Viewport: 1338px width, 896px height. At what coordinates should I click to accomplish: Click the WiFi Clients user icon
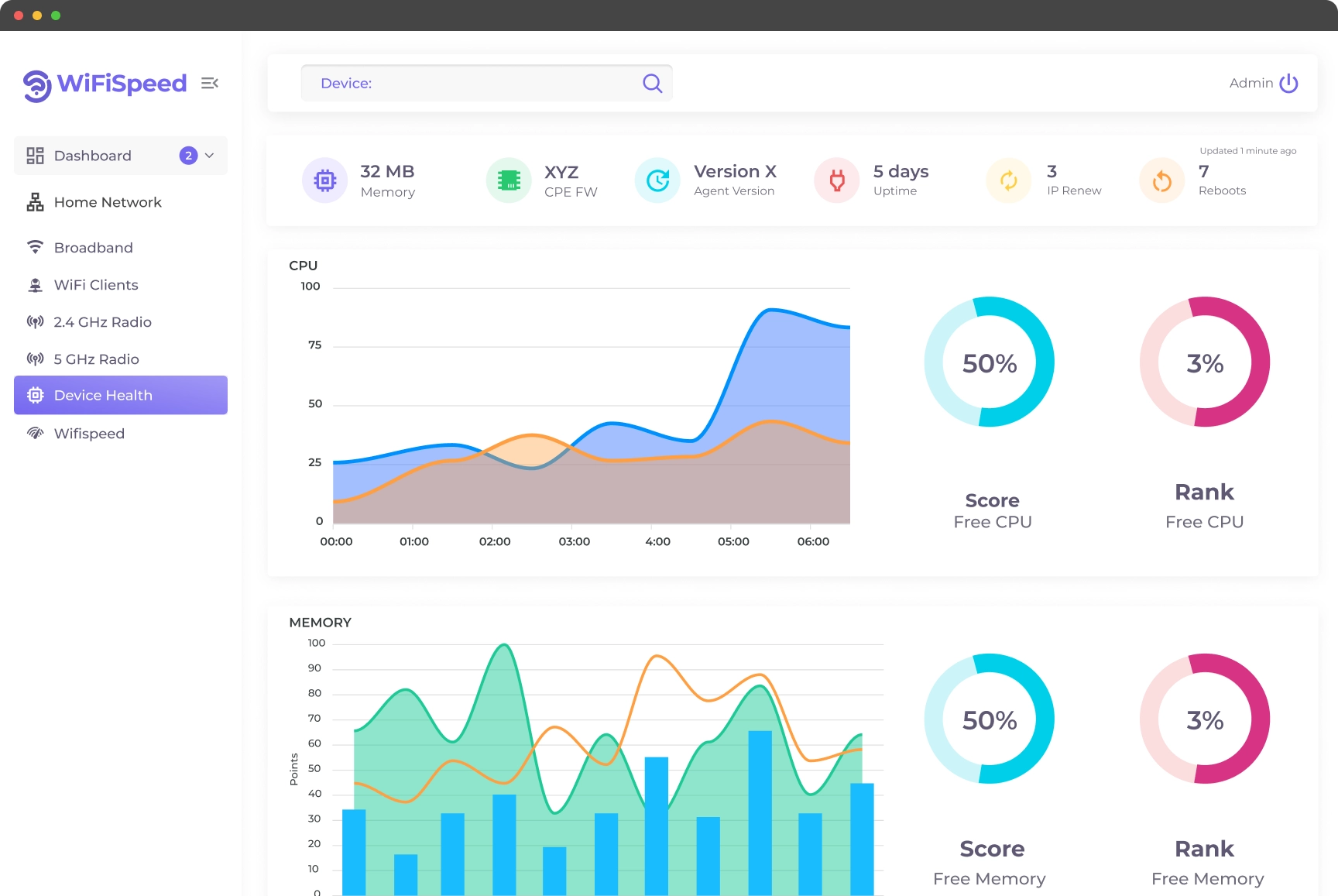[x=36, y=285]
